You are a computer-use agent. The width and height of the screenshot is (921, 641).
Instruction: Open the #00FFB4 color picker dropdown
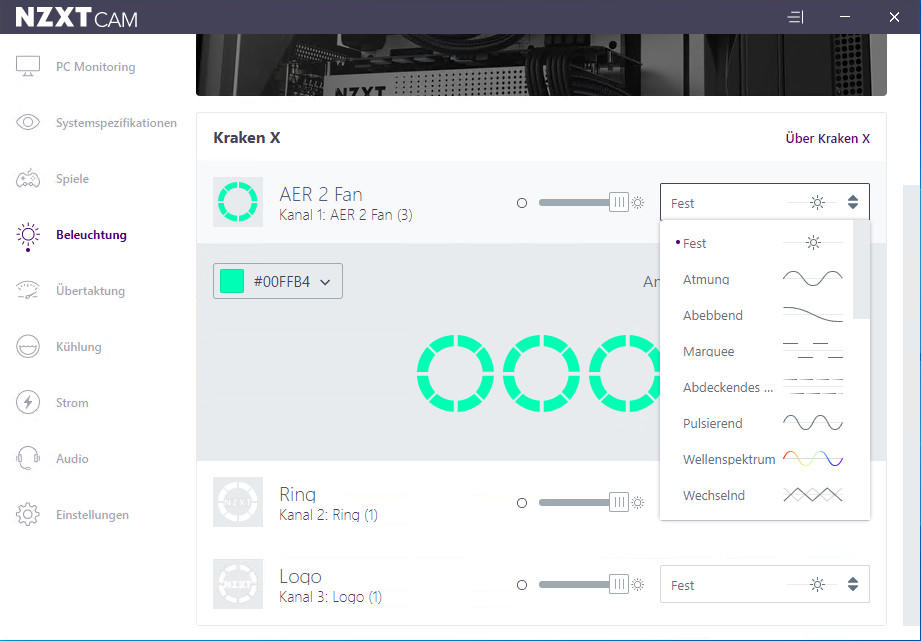[278, 281]
